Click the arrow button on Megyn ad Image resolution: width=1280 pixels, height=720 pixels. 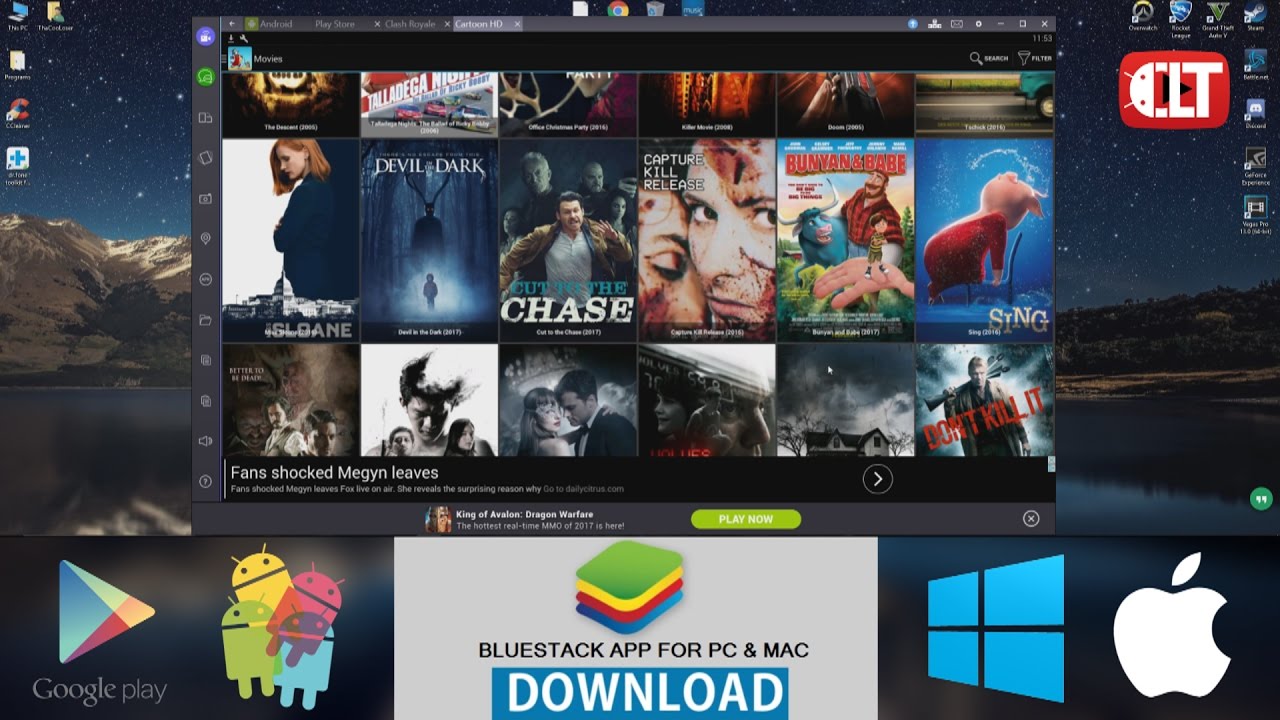click(878, 479)
